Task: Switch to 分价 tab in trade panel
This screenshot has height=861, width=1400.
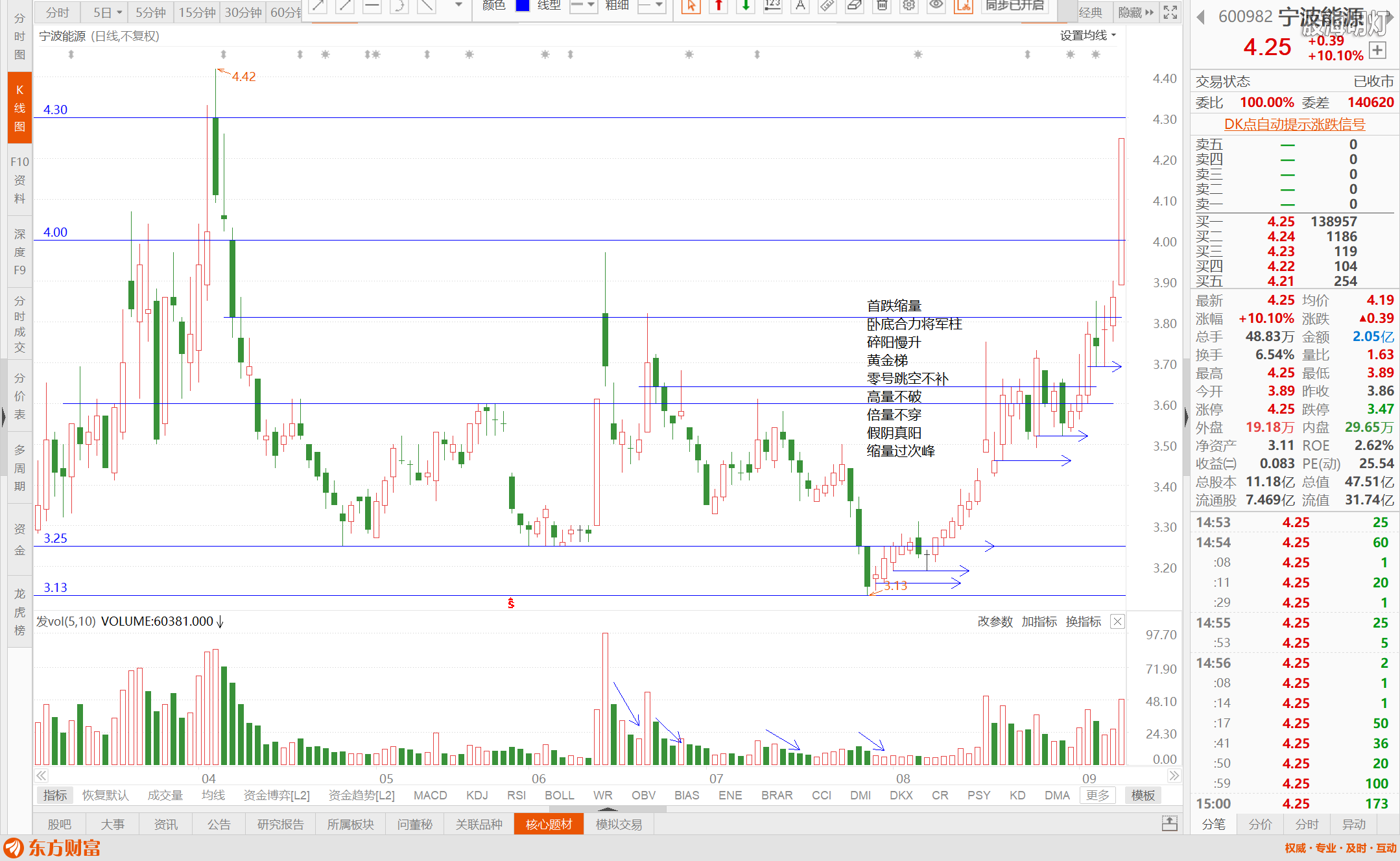Action: (1260, 824)
